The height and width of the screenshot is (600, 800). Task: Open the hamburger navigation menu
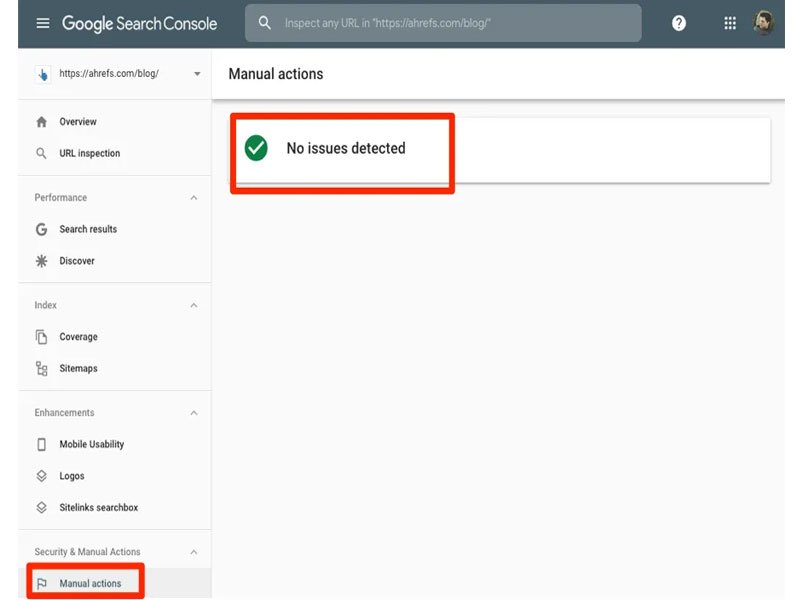tap(43, 23)
